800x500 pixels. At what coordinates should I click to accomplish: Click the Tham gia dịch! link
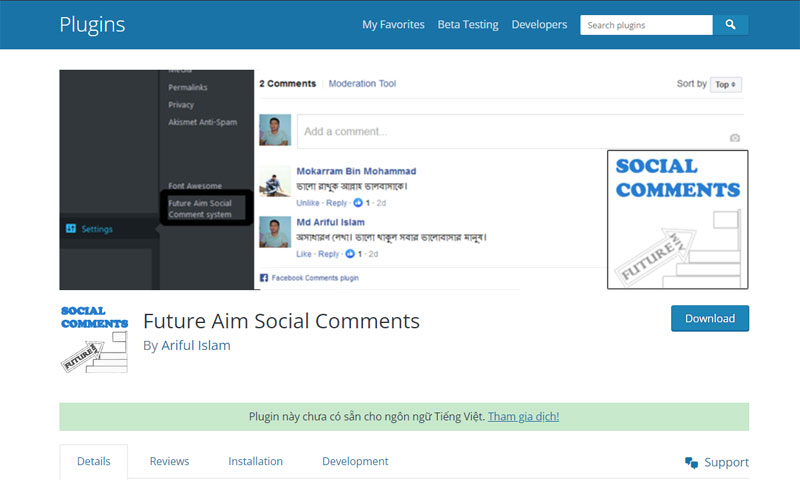coord(523,416)
